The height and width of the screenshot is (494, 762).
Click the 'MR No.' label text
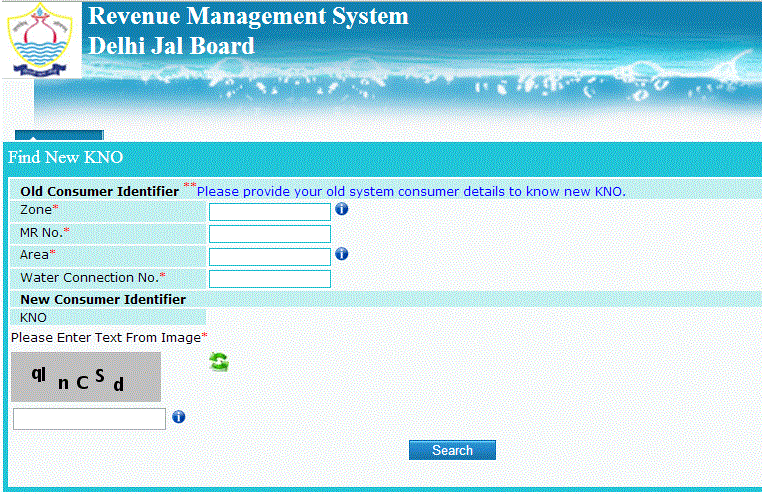click(x=41, y=233)
